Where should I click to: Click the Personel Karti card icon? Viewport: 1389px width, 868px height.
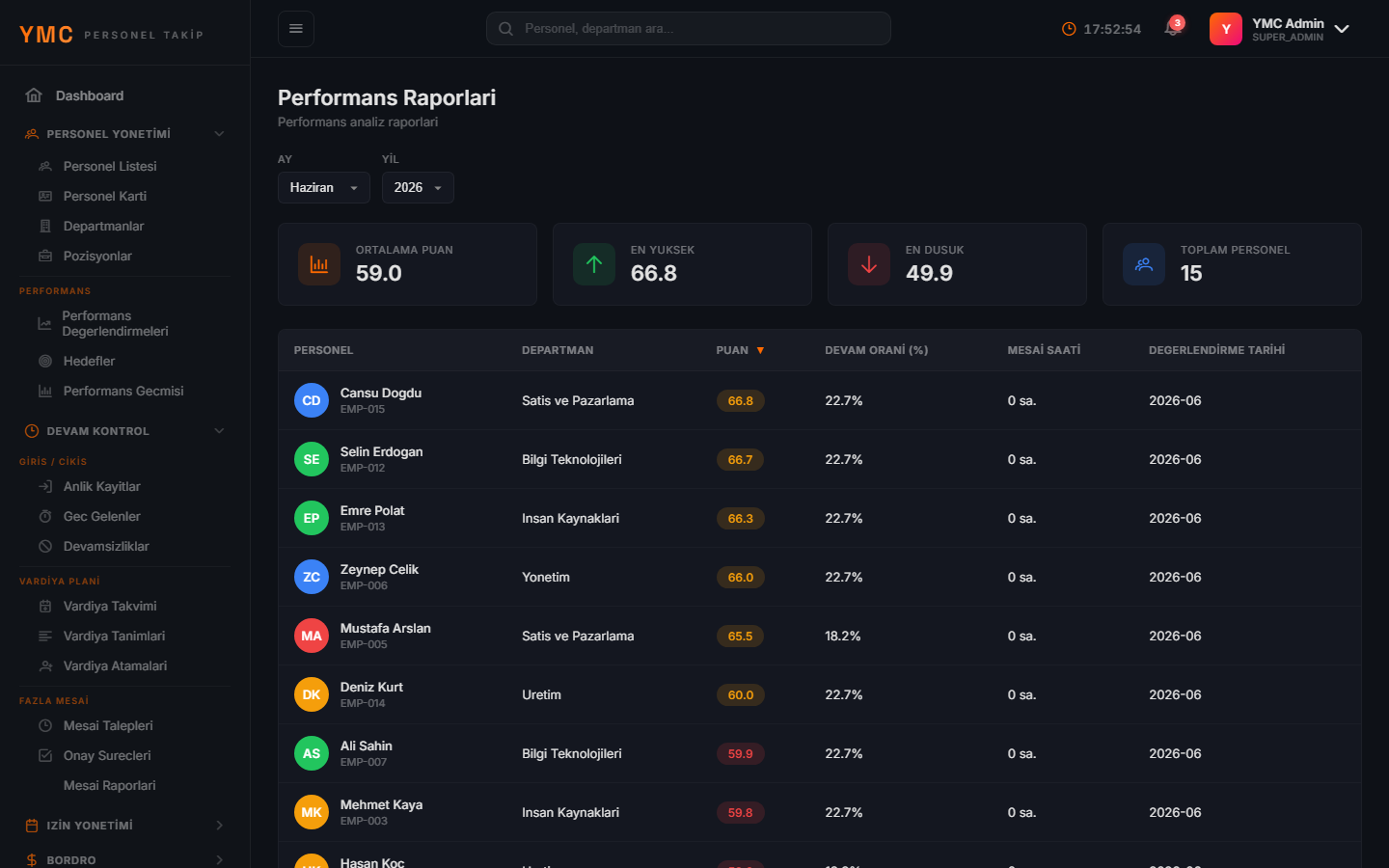pos(45,196)
